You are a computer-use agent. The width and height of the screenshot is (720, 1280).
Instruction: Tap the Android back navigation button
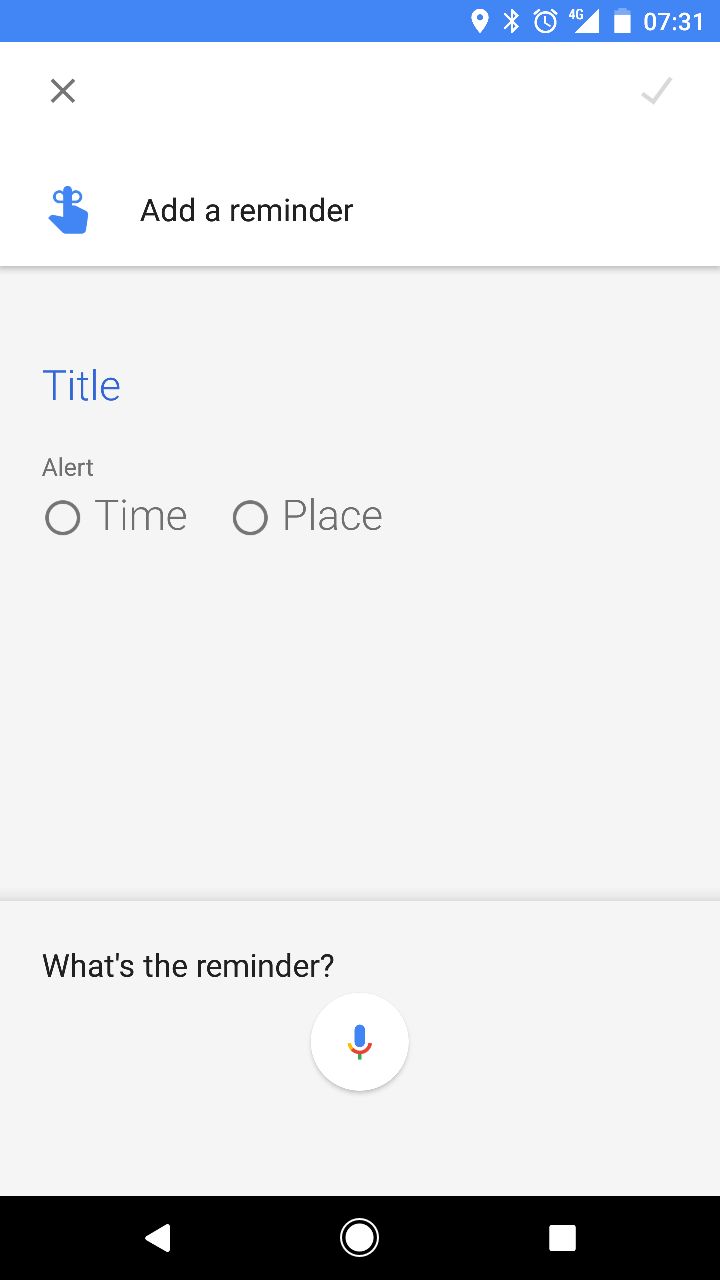[157, 1238]
